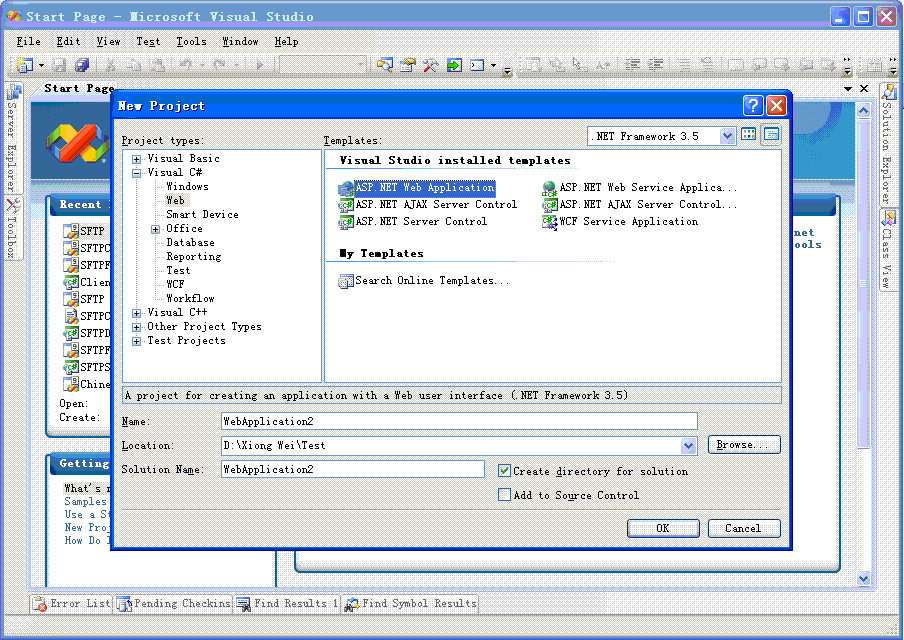Expand the Office node
This screenshot has height=640, width=904.
(155, 229)
